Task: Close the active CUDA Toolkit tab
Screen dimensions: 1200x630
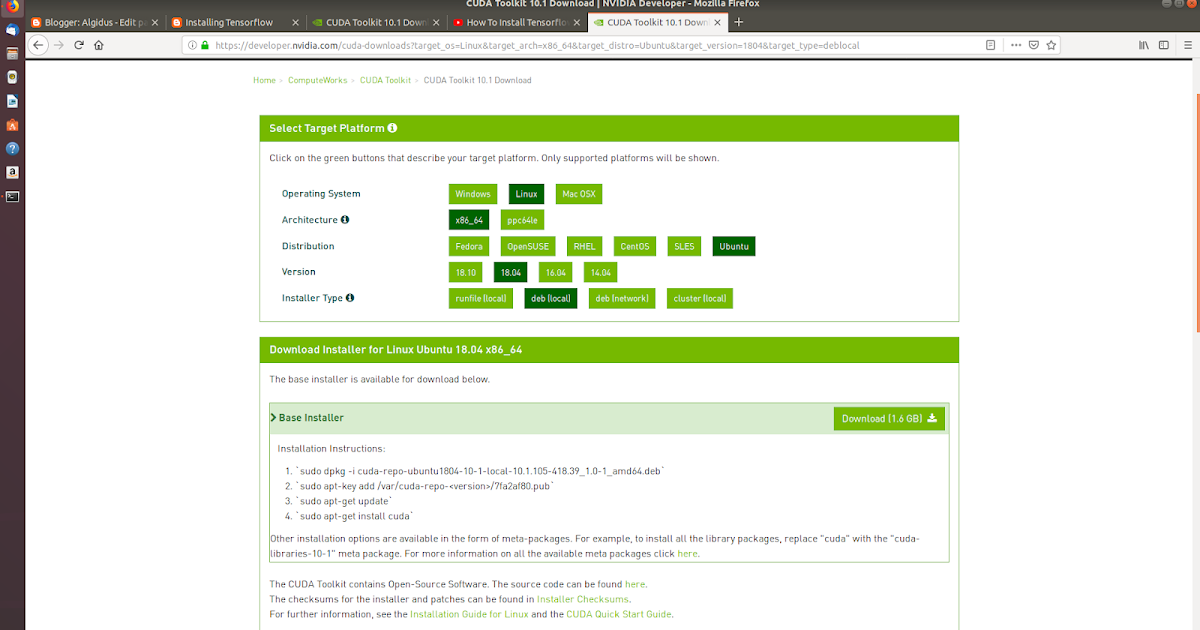Action: (715, 21)
